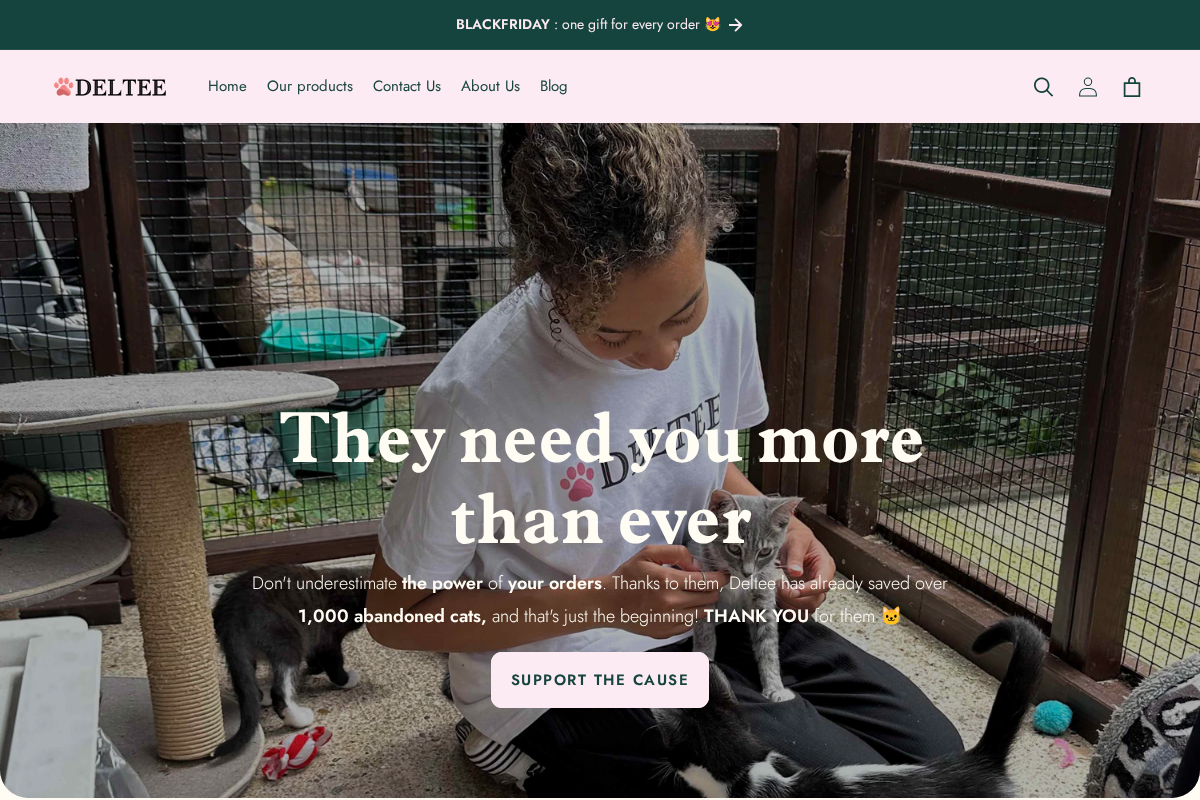
Task: Open the search magnifier icon
Action: pyautogui.click(x=1043, y=87)
